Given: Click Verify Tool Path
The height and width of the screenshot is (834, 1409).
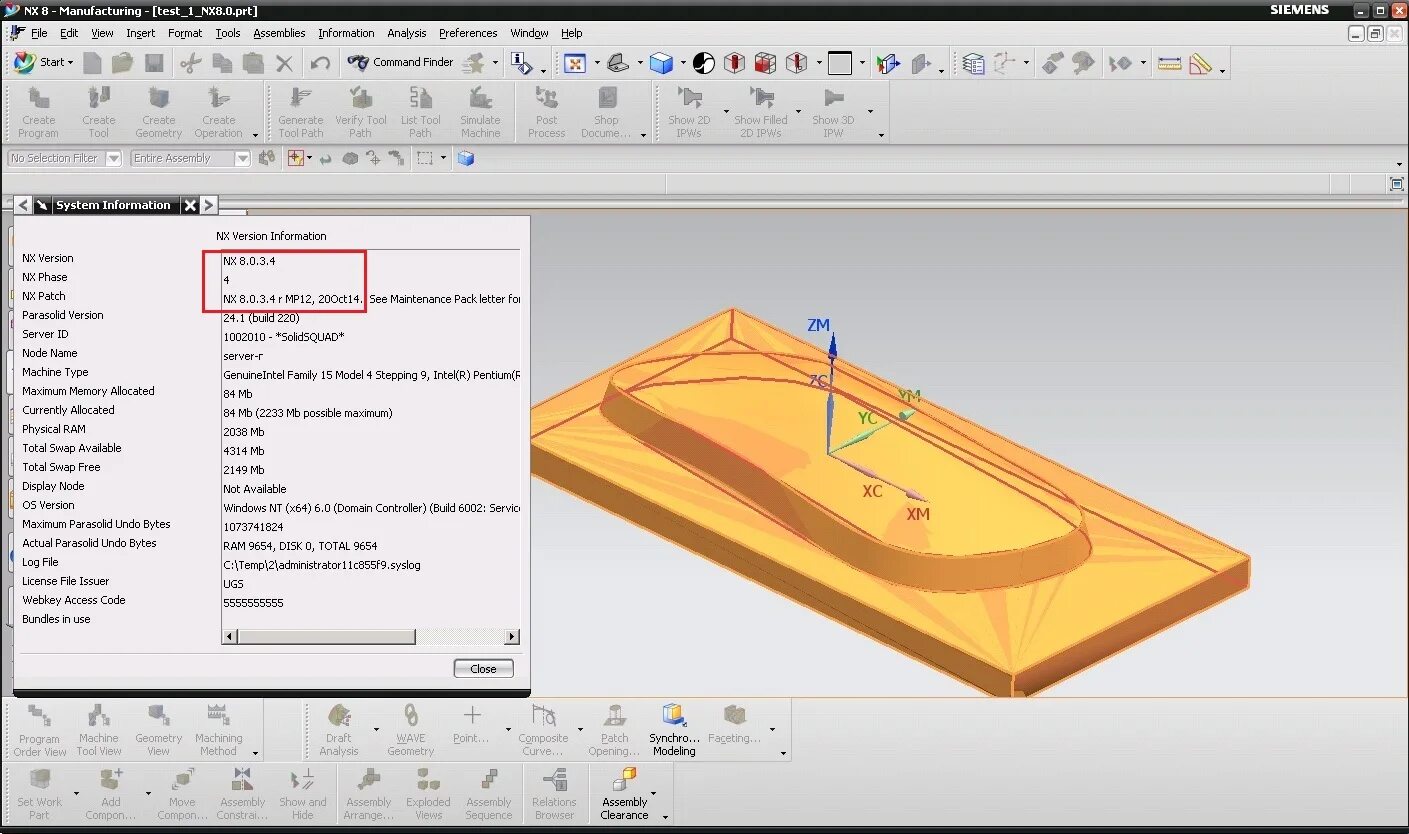Looking at the screenshot, I should (361, 111).
